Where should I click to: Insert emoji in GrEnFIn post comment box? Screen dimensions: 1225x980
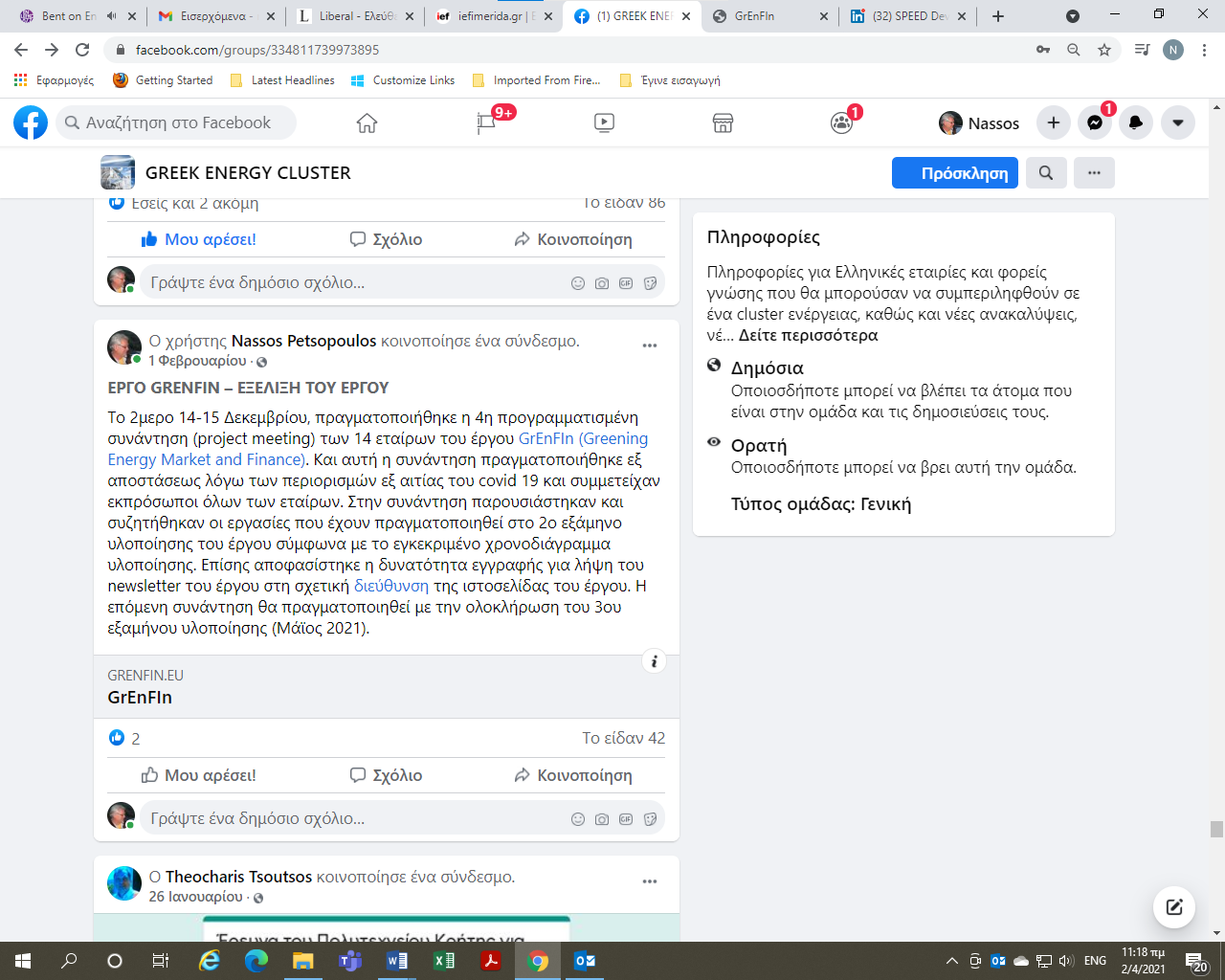pyautogui.click(x=578, y=819)
